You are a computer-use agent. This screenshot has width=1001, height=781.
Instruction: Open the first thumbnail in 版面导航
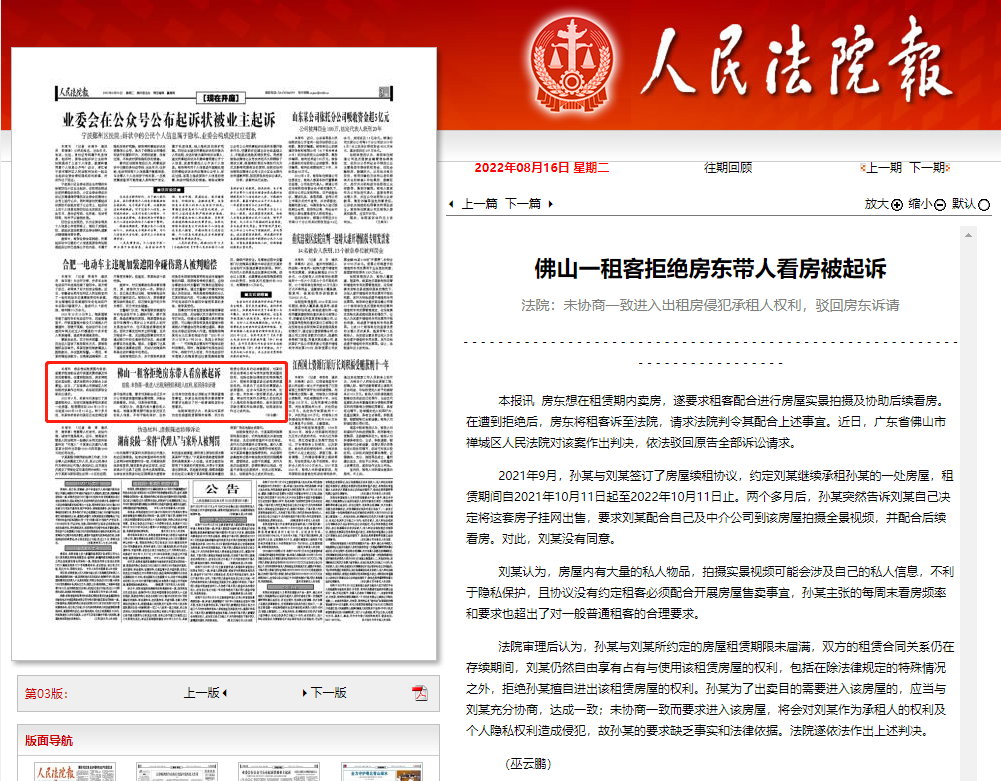(75, 771)
